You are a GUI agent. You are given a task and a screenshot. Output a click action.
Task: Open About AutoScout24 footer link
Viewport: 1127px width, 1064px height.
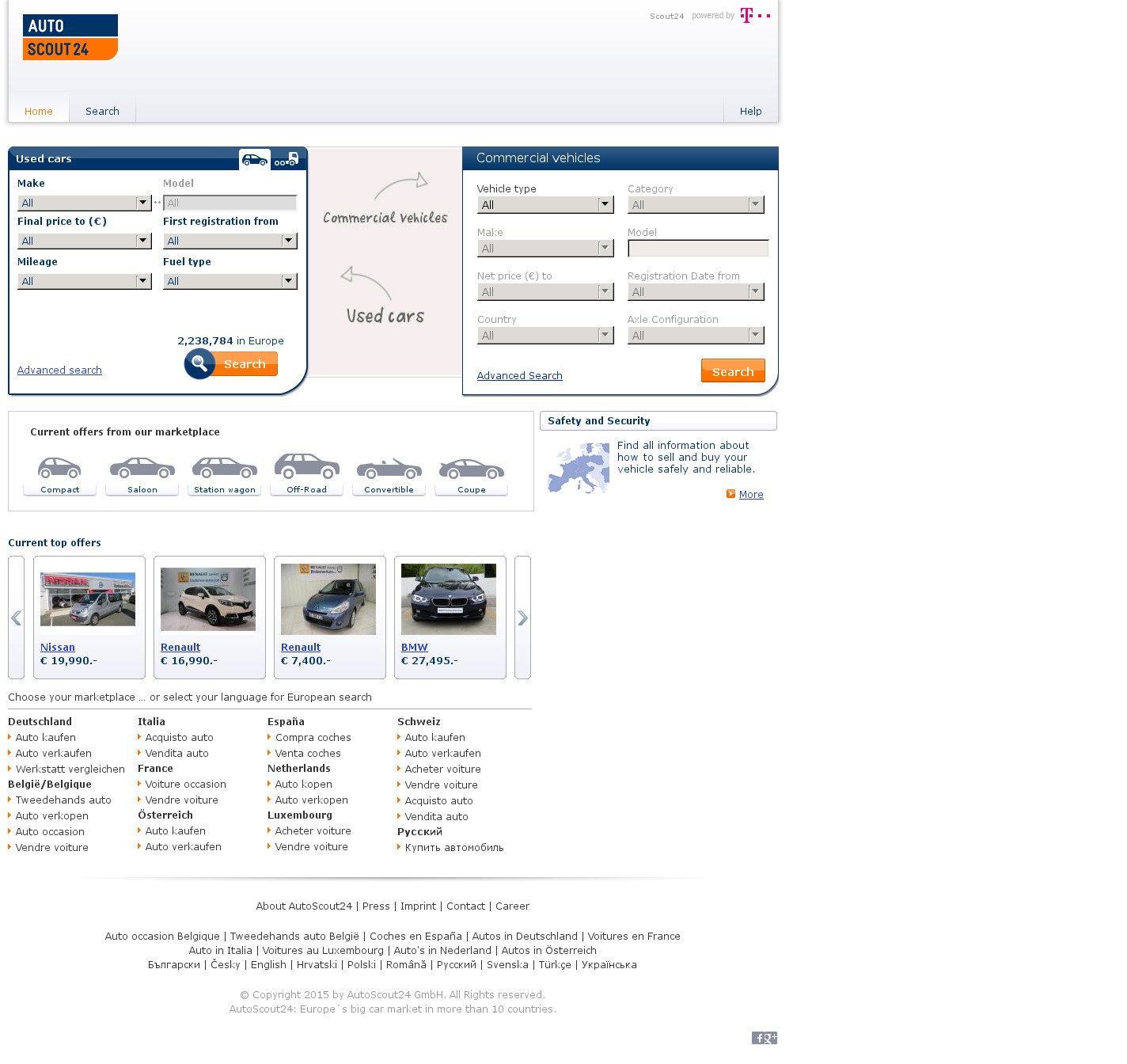[304, 906]
